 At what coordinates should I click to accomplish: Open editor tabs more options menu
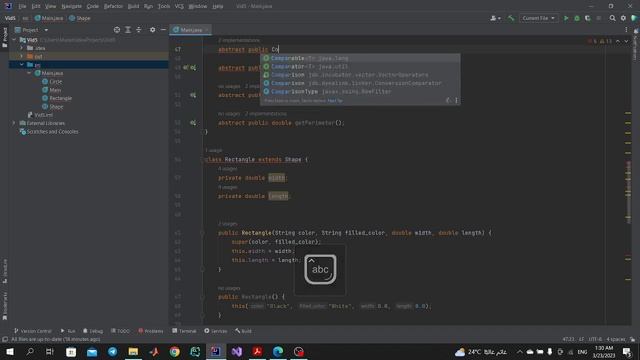(626, 30)
